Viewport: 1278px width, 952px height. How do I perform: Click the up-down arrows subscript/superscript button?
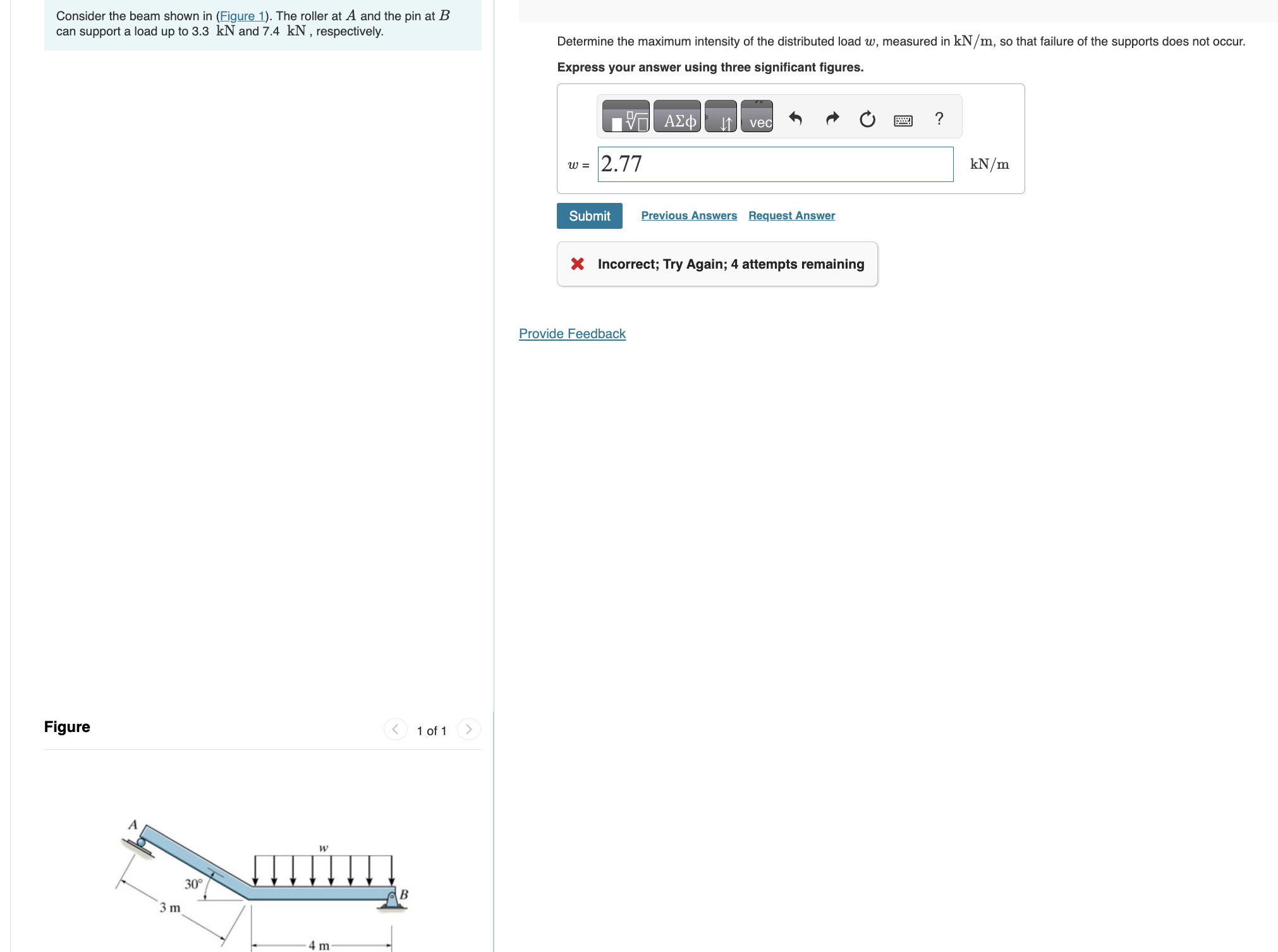[x=721, y=118]
